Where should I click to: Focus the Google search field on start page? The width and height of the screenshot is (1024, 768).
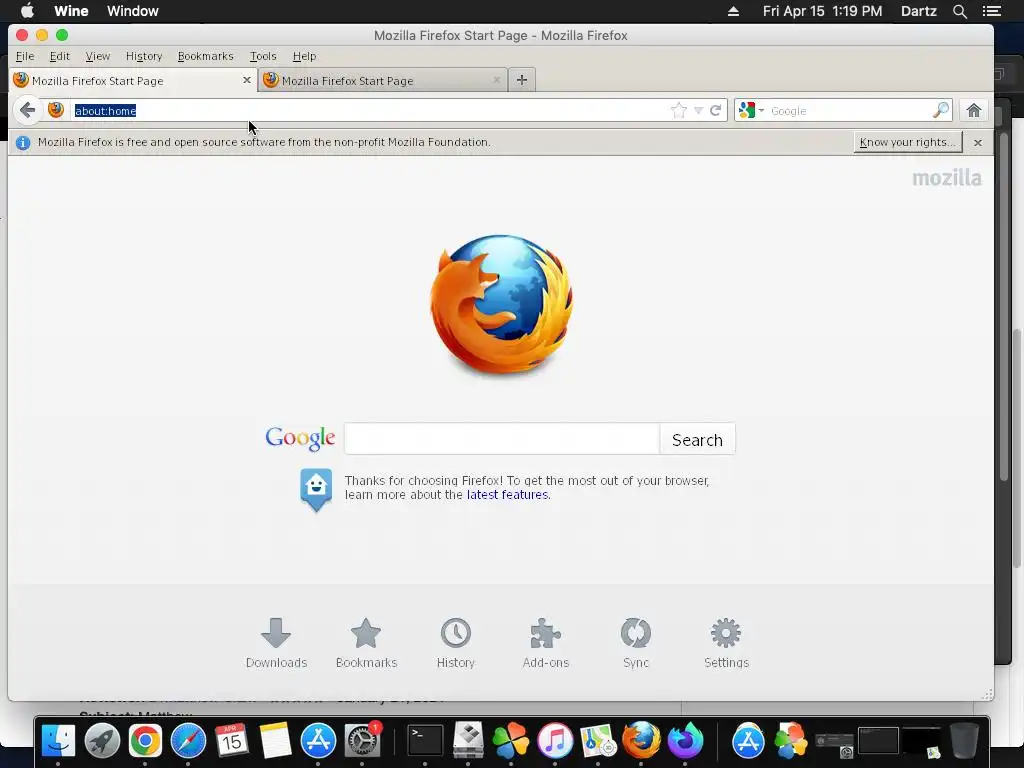tap(502, 439)
